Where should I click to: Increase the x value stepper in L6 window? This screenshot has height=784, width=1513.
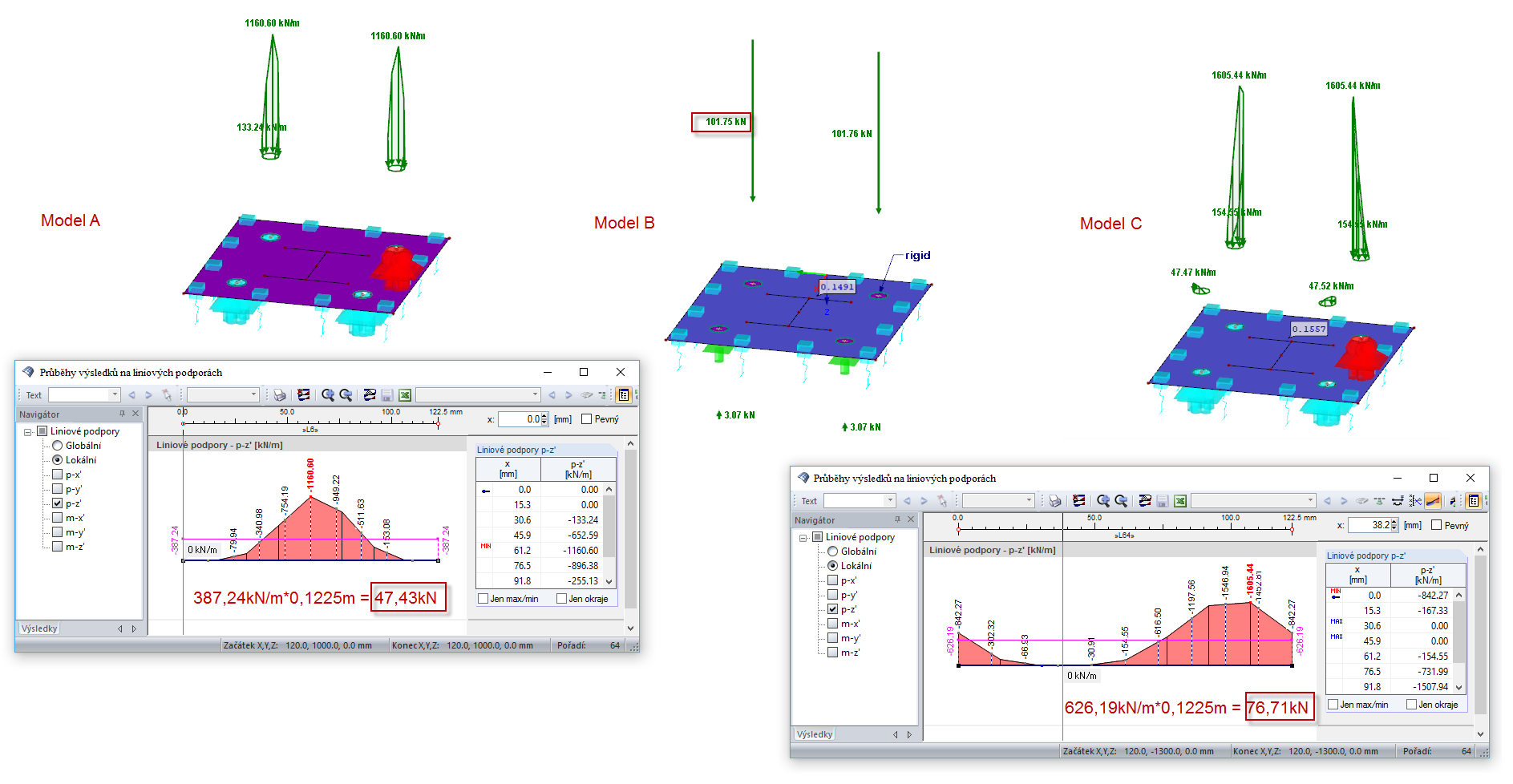pos(544,416)
